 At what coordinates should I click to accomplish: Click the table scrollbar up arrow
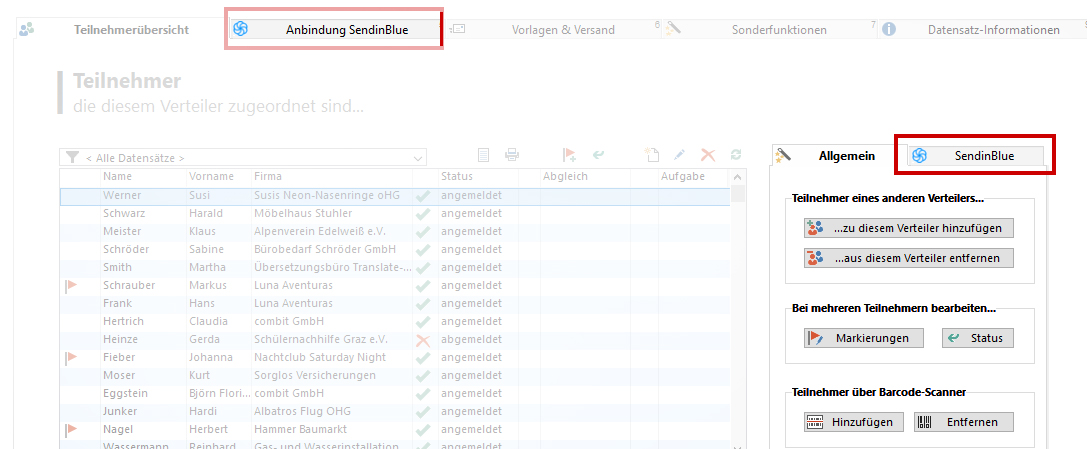click(738, 177)
